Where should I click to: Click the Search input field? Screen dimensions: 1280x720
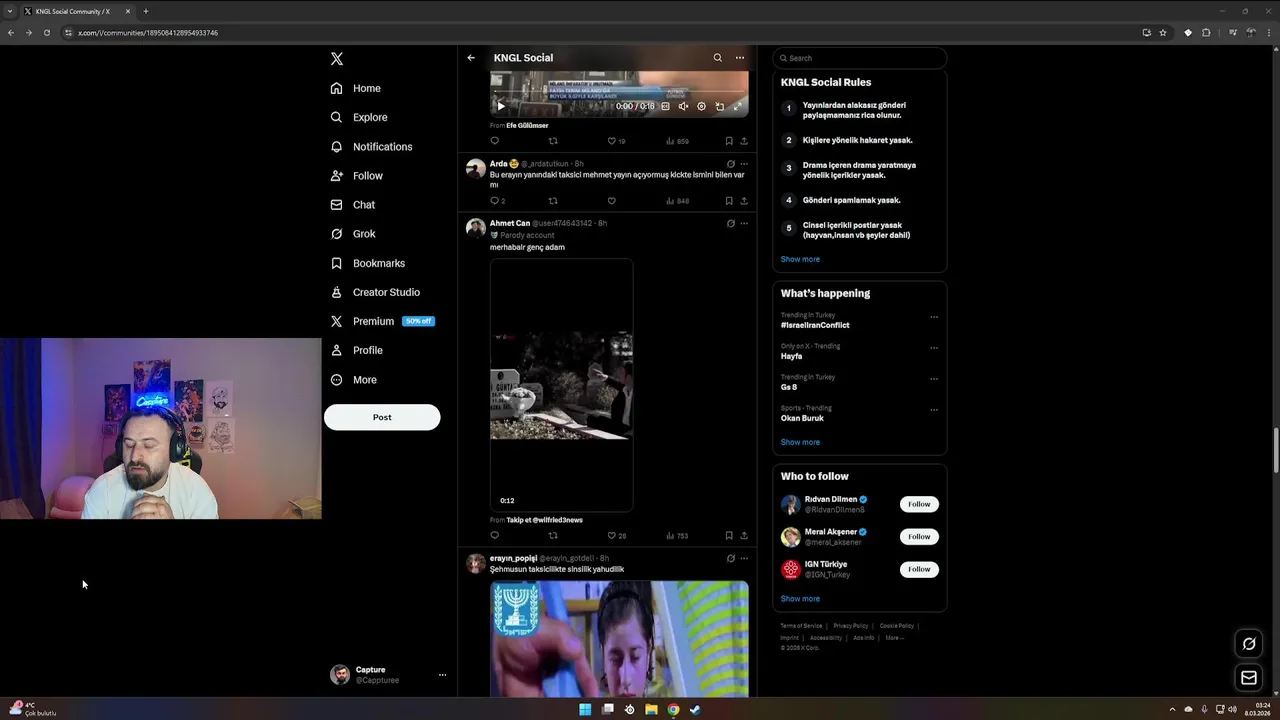click(x=860, y=58)
